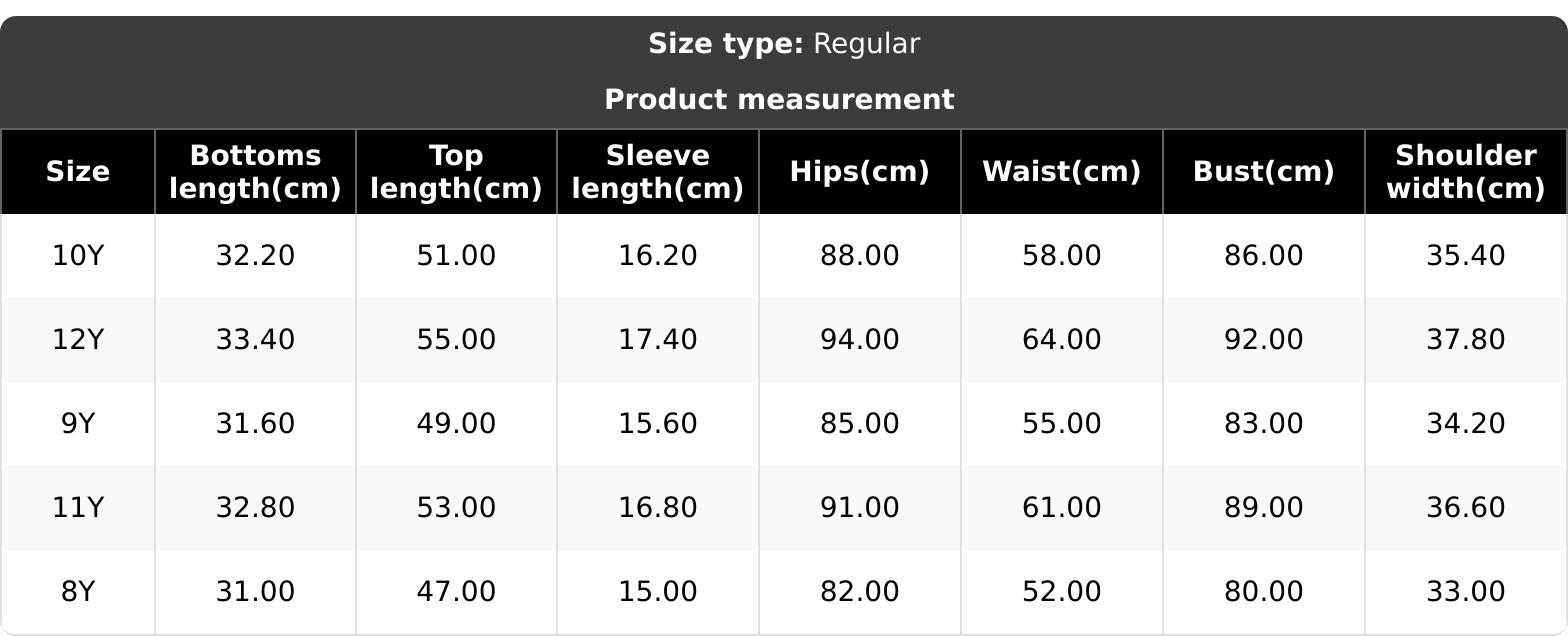Click the Bust(cm) column header
Viewport: 1568px width, 636px height.
1263,172
